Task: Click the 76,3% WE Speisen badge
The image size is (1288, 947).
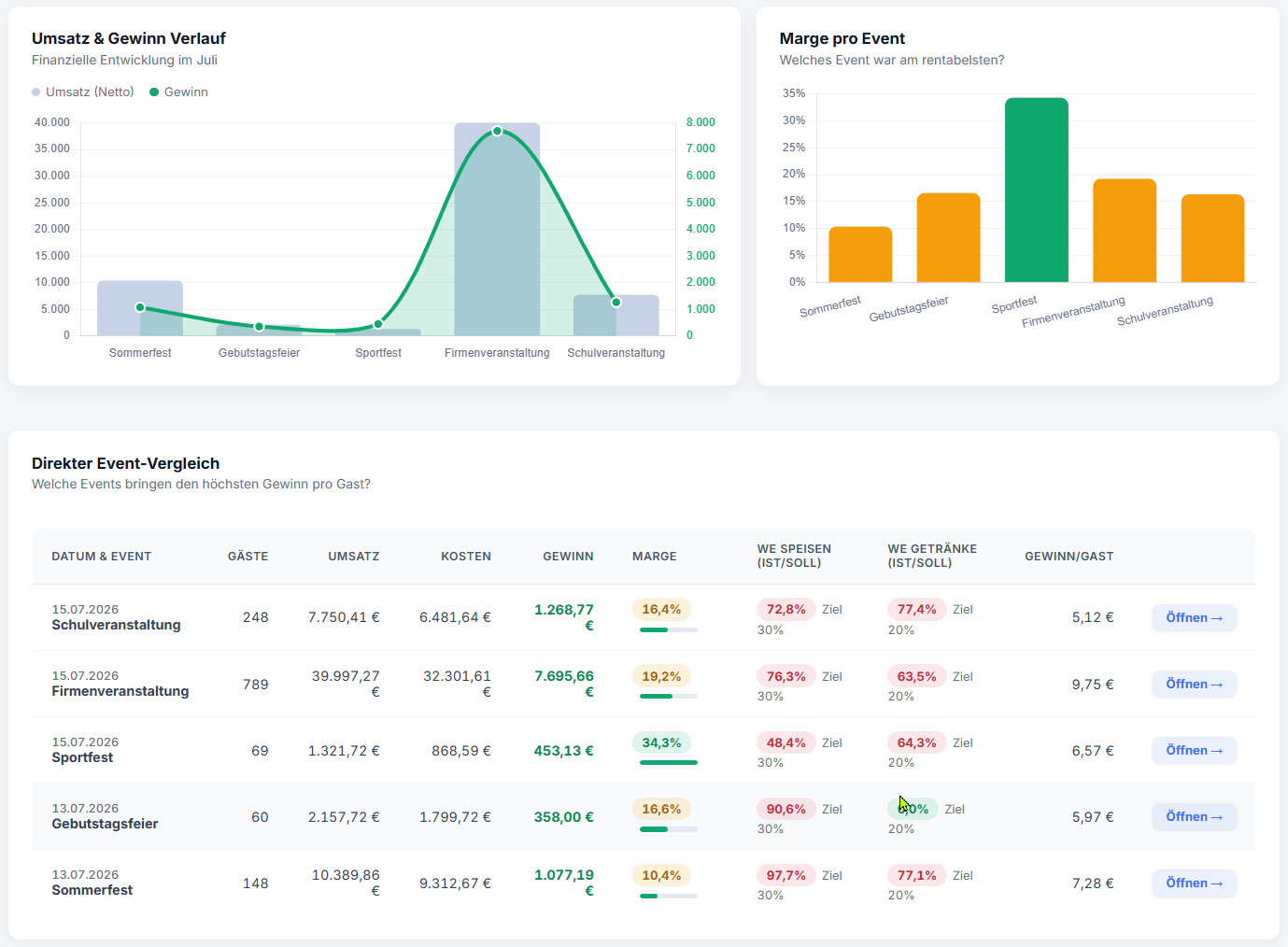Action: 786,676
